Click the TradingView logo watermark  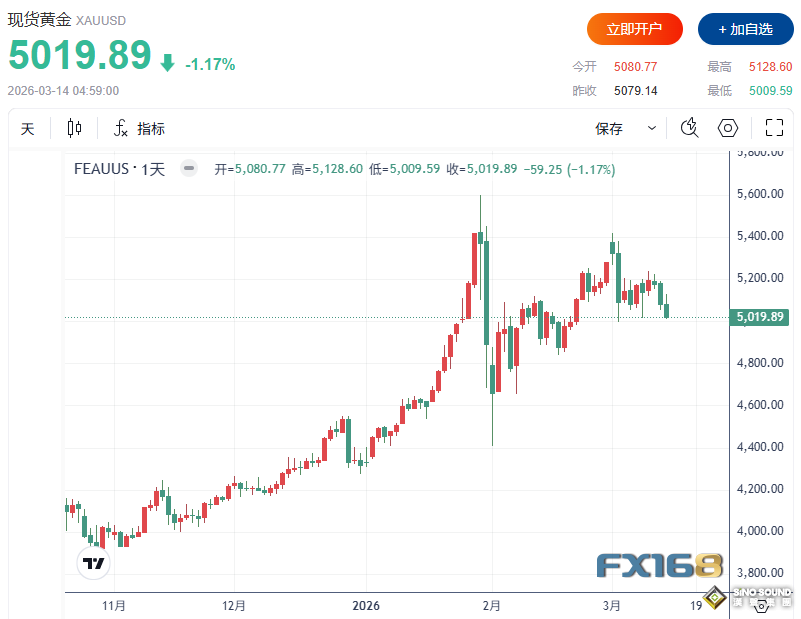tap(93, 563)
